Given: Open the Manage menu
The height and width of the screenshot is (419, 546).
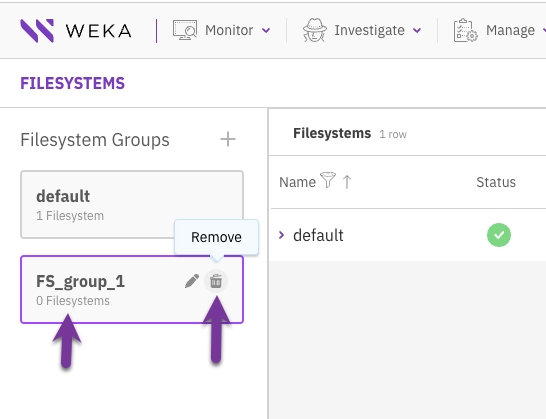Looking at the screenshot, I should coord(510,30).
